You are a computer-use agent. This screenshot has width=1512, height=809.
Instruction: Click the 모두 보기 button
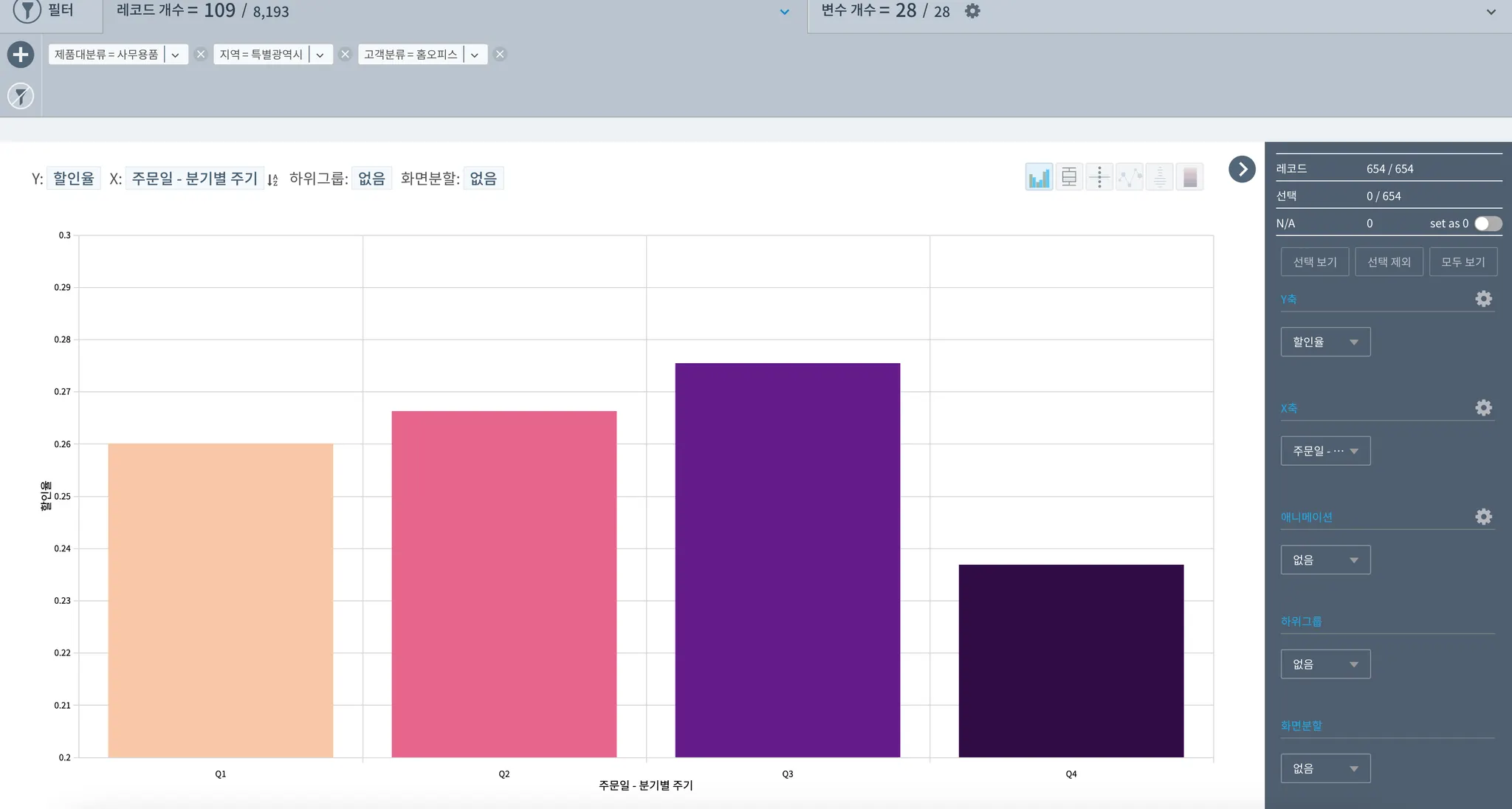click(x=1463, y=262)
